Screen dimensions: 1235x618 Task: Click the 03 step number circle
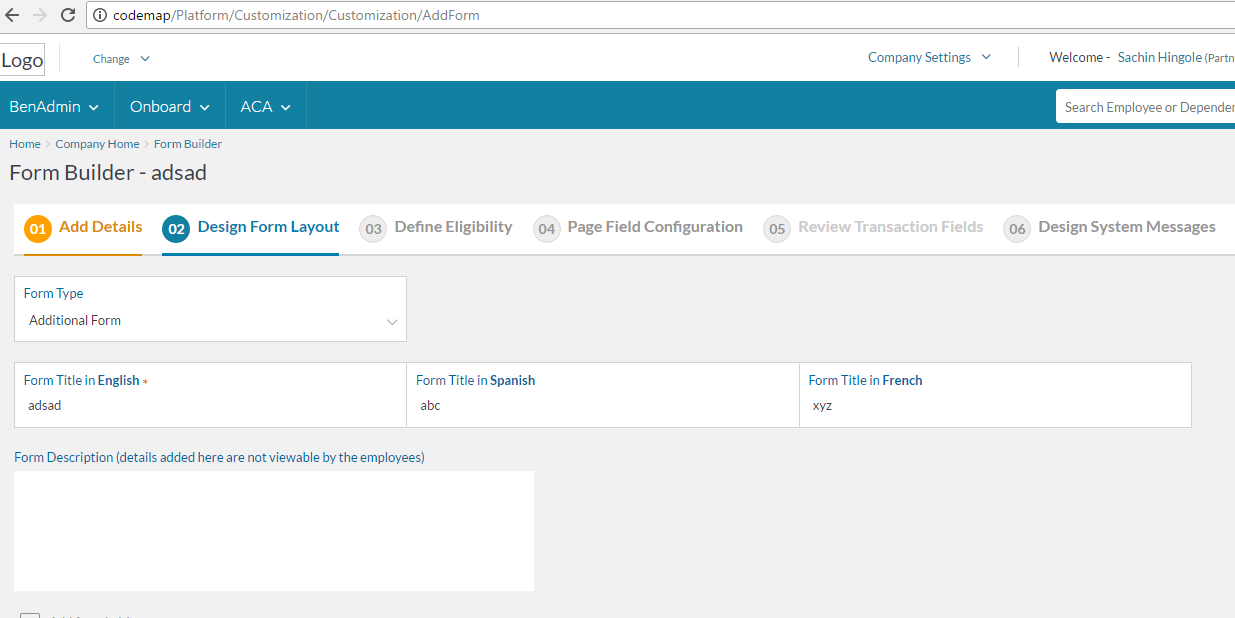[x=373, y=229]
